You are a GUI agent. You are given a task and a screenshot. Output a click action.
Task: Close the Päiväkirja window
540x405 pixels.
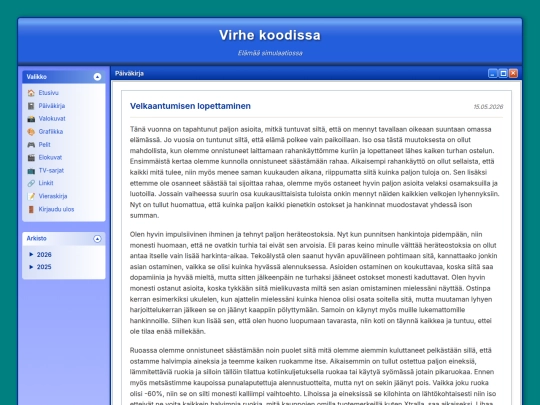[x=513, y=73]
